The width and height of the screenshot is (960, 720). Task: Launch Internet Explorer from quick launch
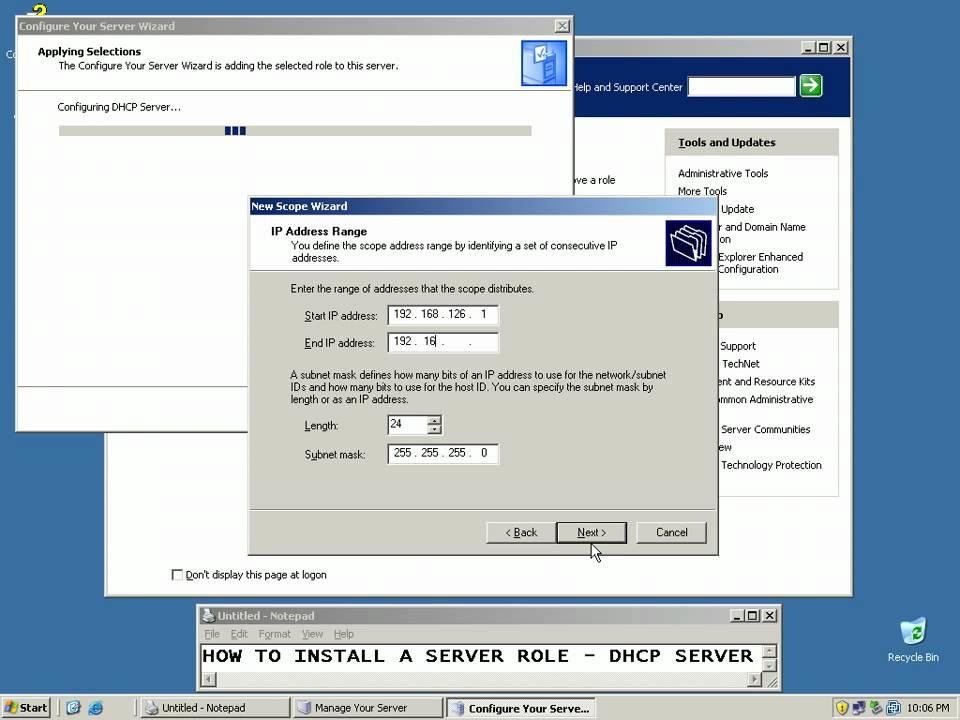coord(96,708)
